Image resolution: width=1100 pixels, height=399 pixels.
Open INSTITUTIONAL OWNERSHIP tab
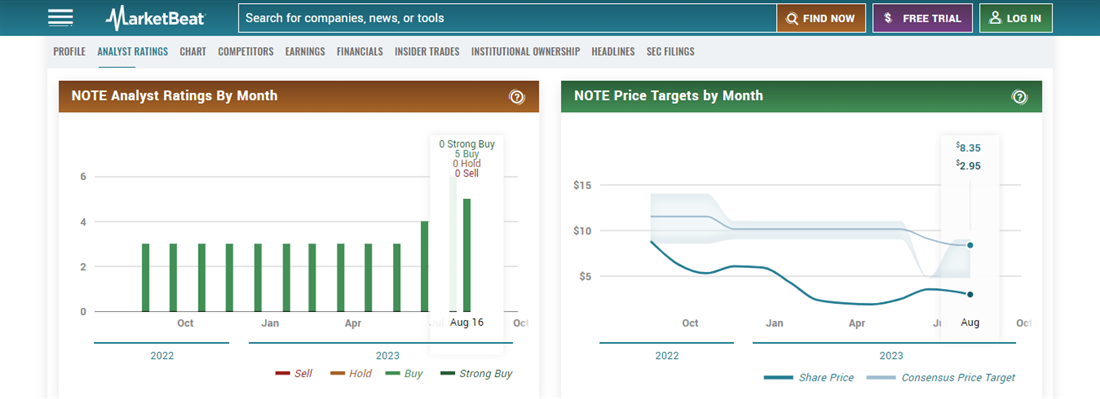[525, 51]
